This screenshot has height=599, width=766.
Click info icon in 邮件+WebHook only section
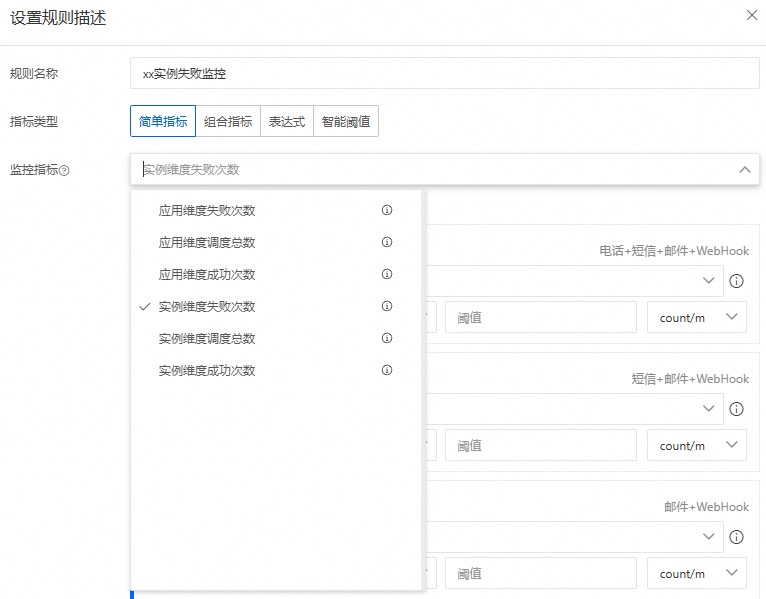click(x=736, y=537)
